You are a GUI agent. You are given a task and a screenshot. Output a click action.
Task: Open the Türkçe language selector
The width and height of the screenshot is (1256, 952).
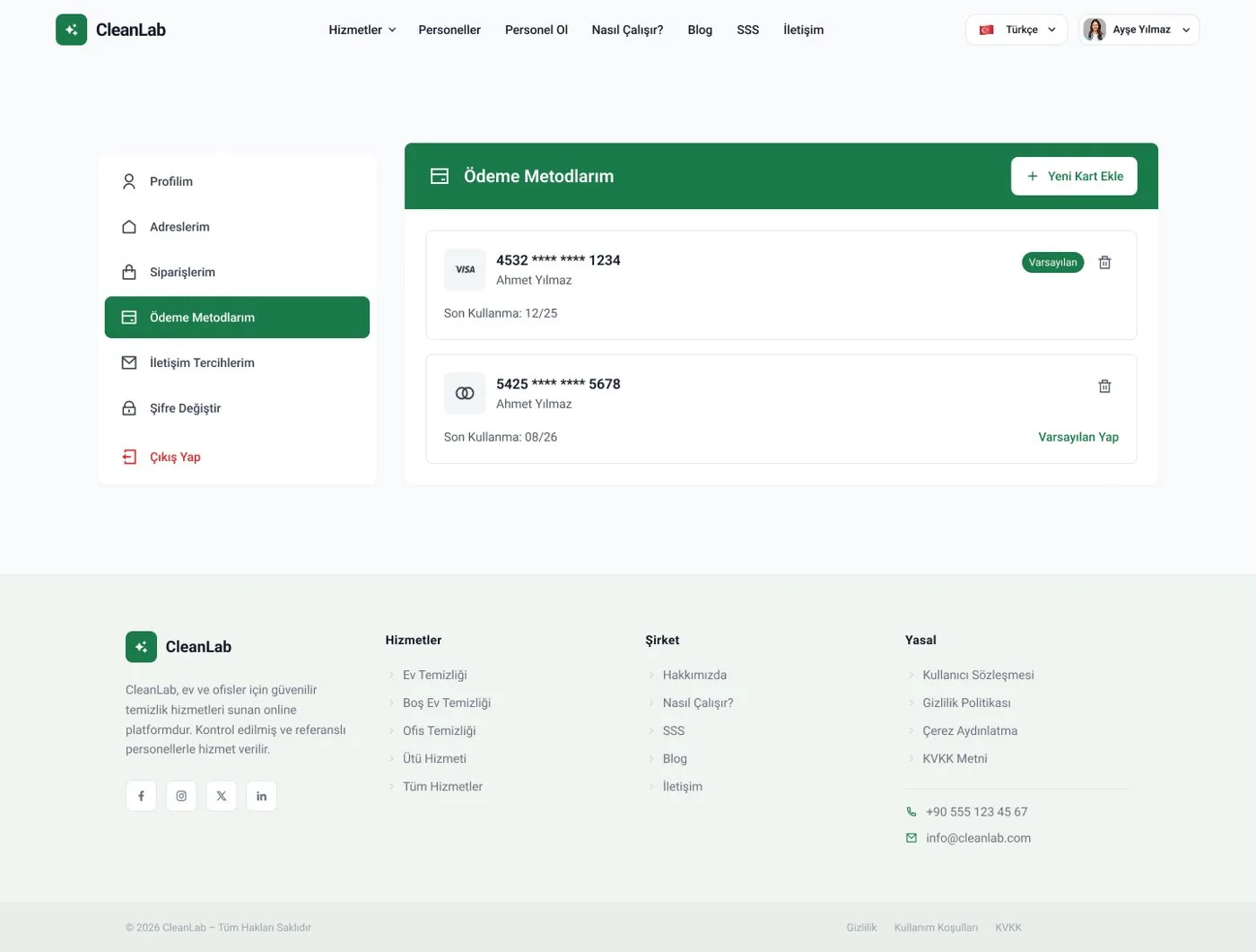pos(1016,30)
